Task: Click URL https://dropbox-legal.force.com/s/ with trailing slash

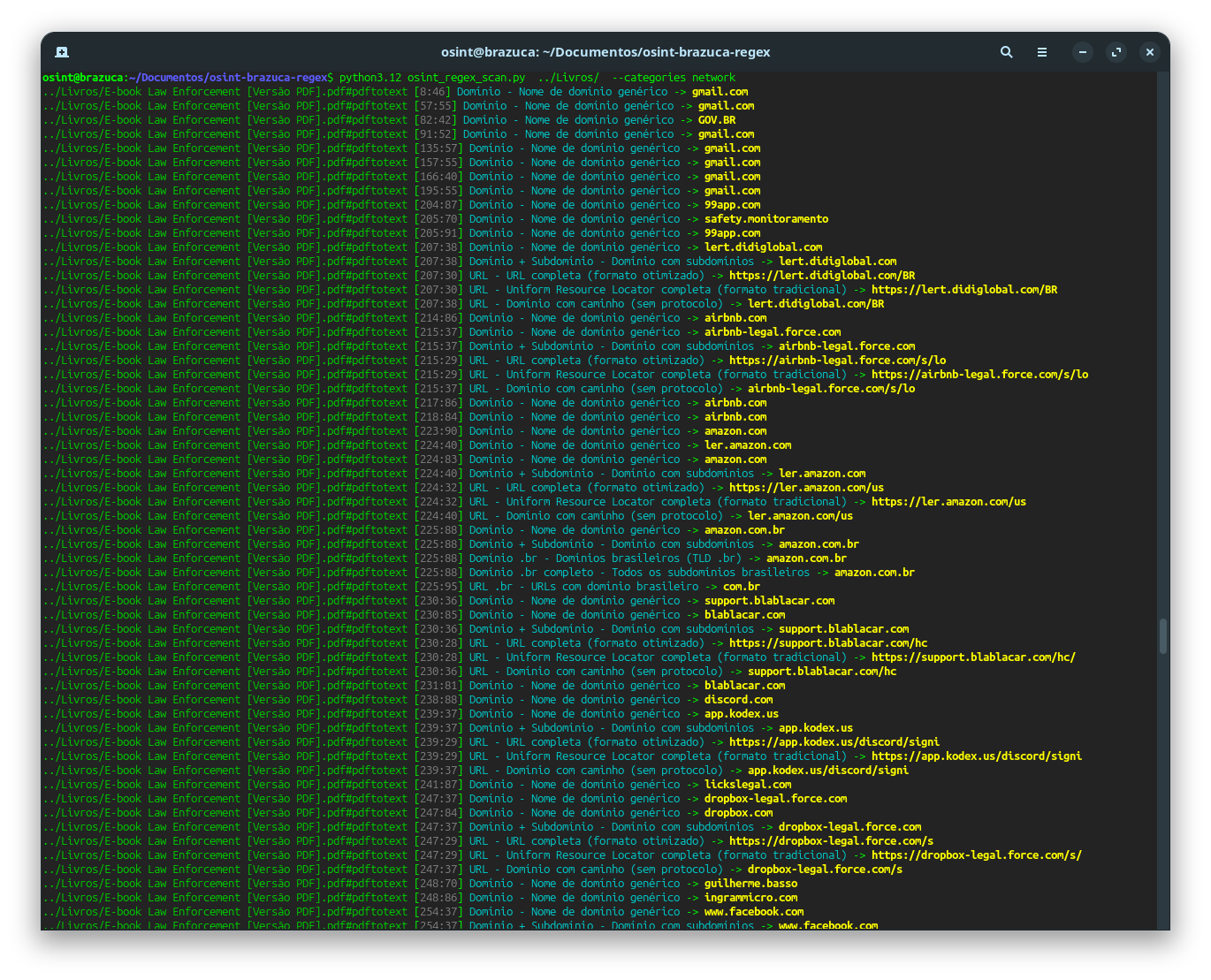Action: 977,855
